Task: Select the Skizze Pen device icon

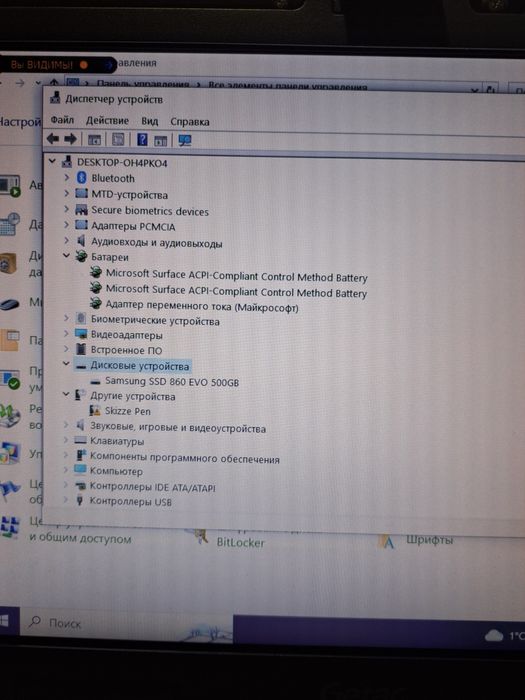Action: (x=95, y=410)
